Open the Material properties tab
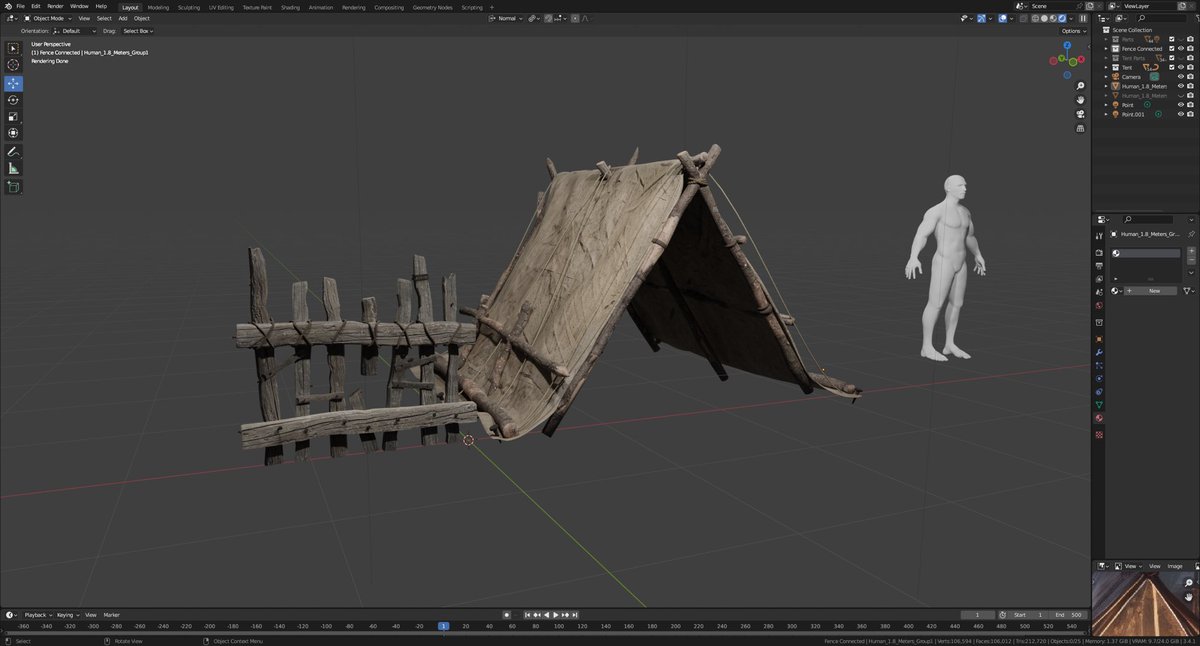The height and width of the screenshot is (646, 1200). click(1099, 418)
